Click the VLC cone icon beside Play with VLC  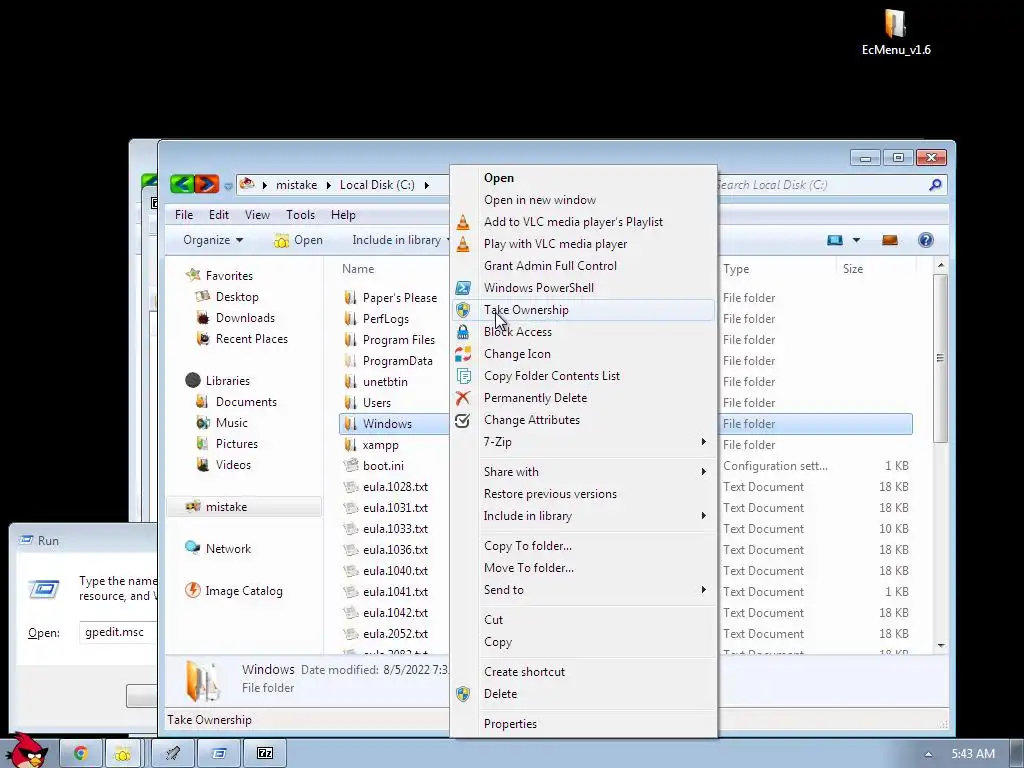[x=463, y=244]
